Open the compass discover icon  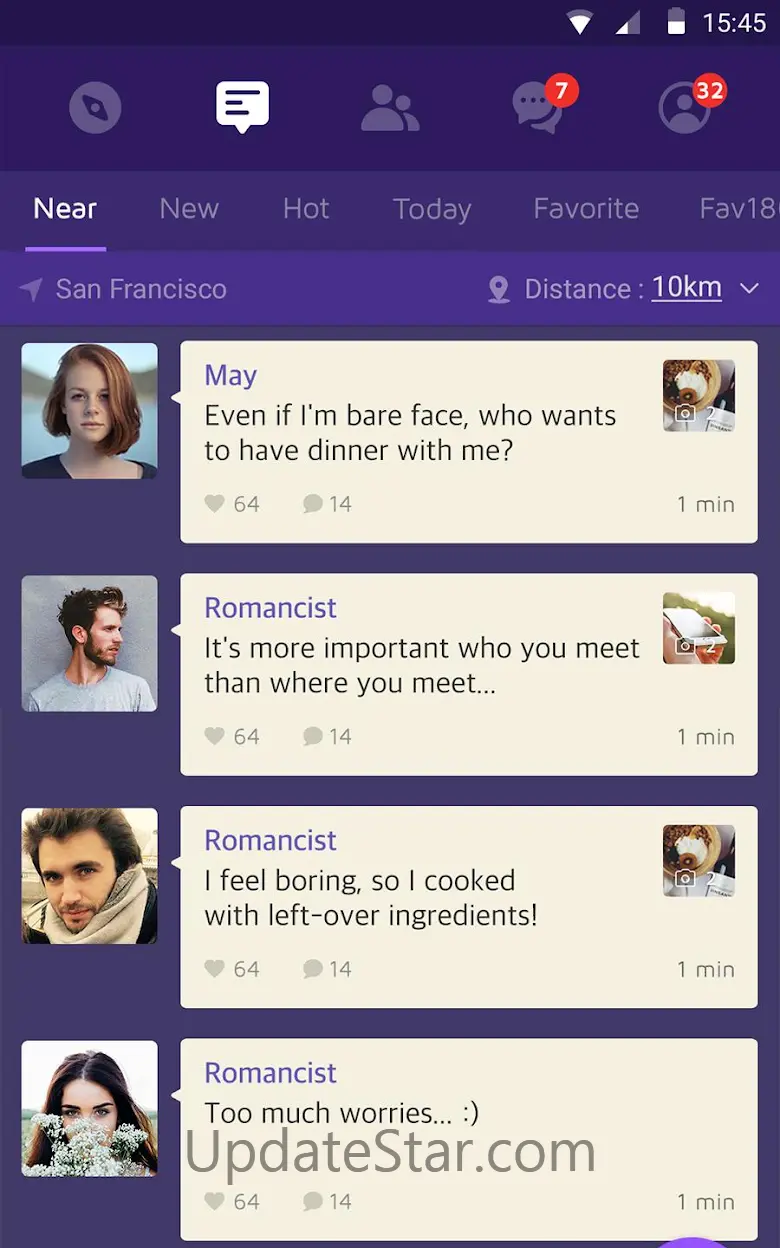(x=95, y=107)
